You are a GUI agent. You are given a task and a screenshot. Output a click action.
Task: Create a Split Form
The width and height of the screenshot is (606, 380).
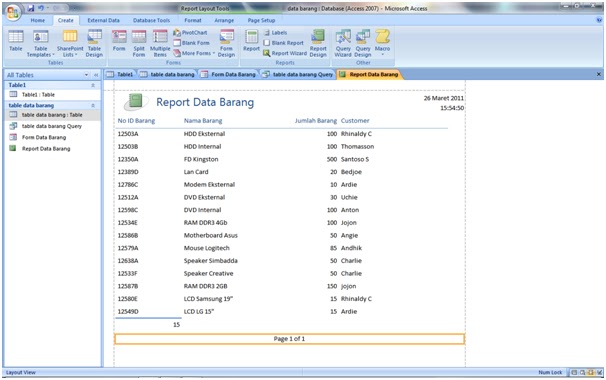[x=139, y=43]
